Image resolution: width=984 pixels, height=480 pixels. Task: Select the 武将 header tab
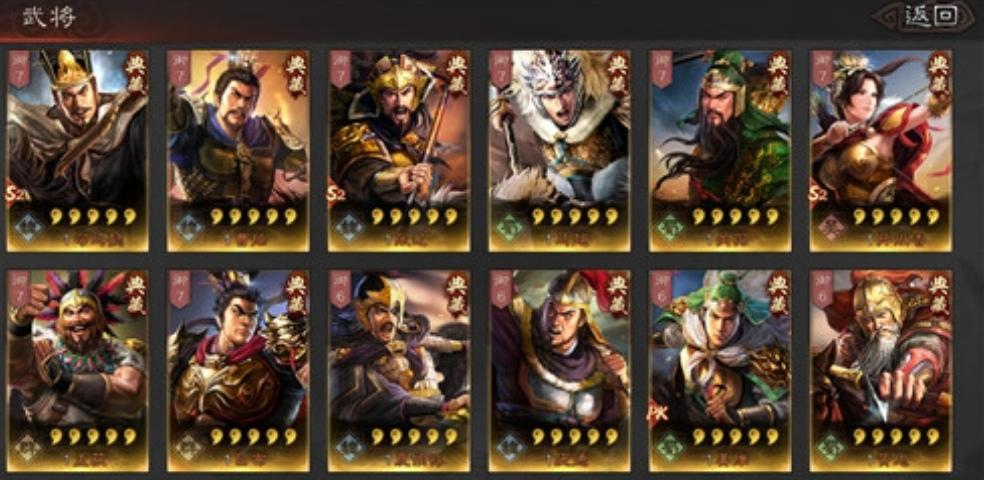[50, 17]
